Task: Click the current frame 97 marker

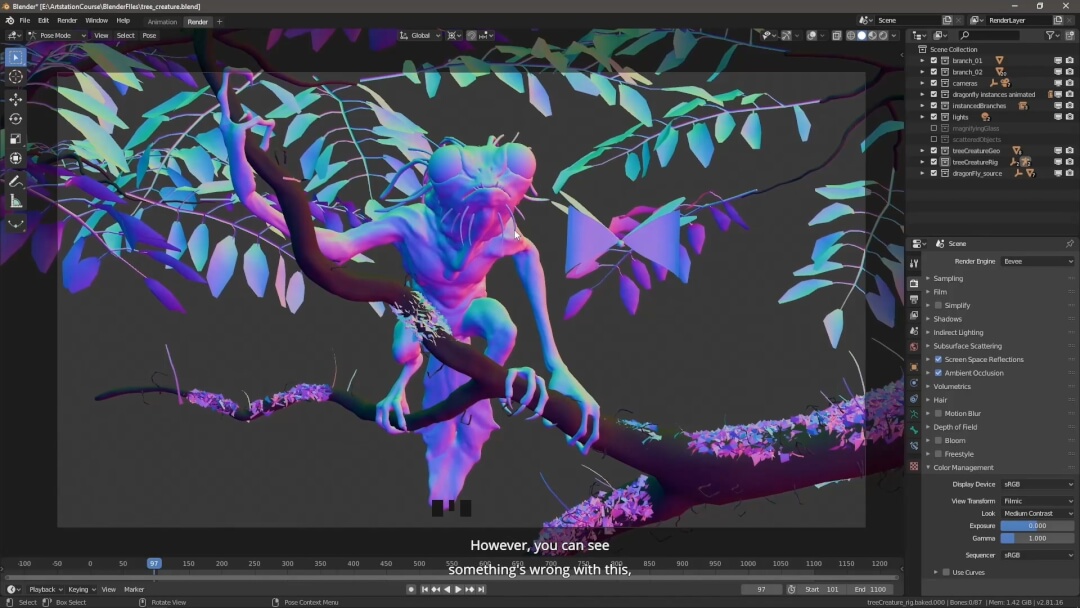Action: click(x=154, y=563)
